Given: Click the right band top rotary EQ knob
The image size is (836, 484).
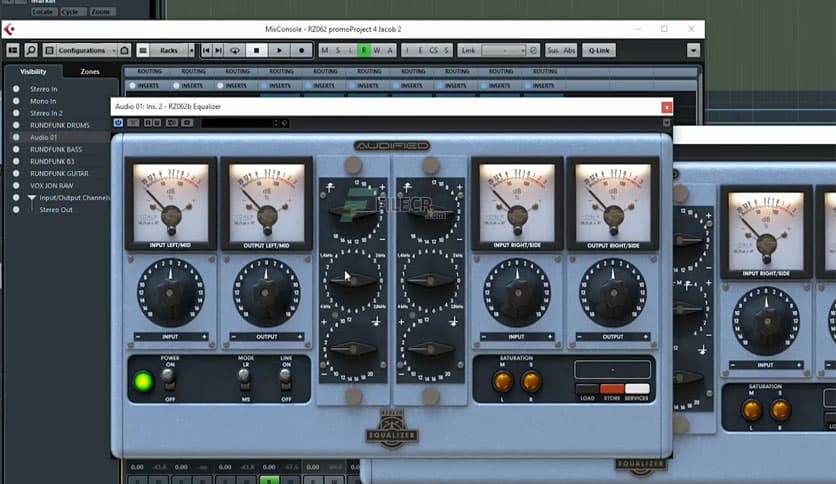Looking at the screenshot, I should [x=430, y=212].
